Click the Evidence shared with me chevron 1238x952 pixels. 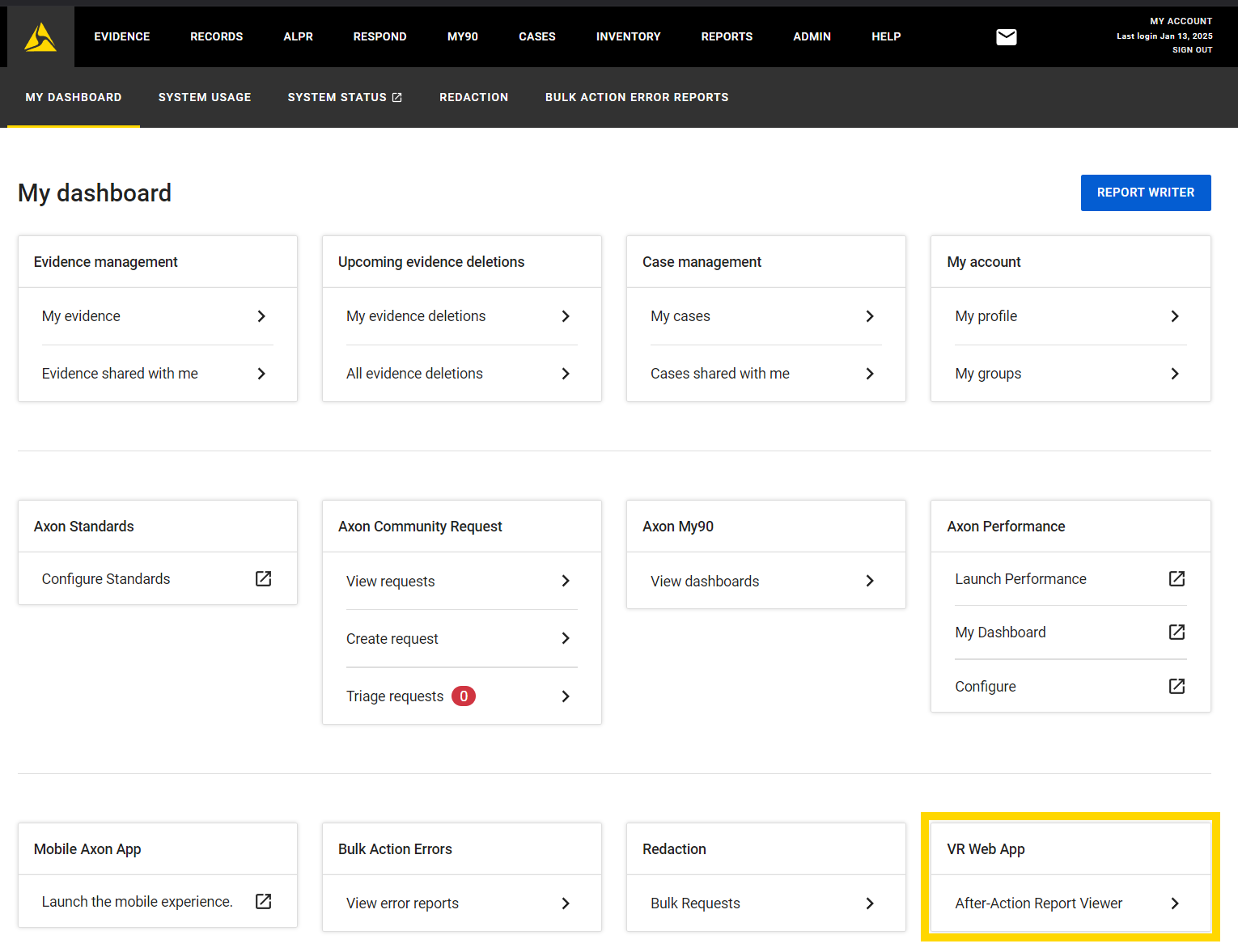tap(261, 374)
